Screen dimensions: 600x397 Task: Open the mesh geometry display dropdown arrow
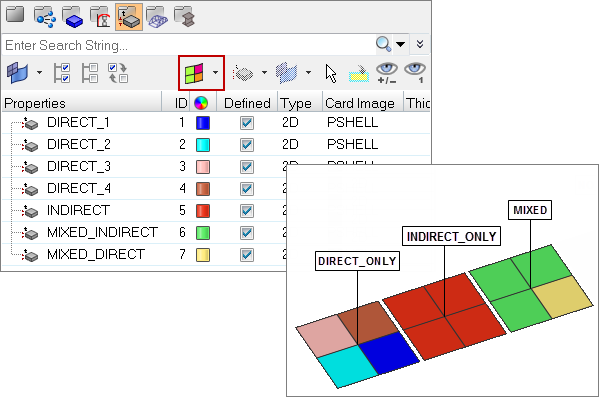pos(308,72)
